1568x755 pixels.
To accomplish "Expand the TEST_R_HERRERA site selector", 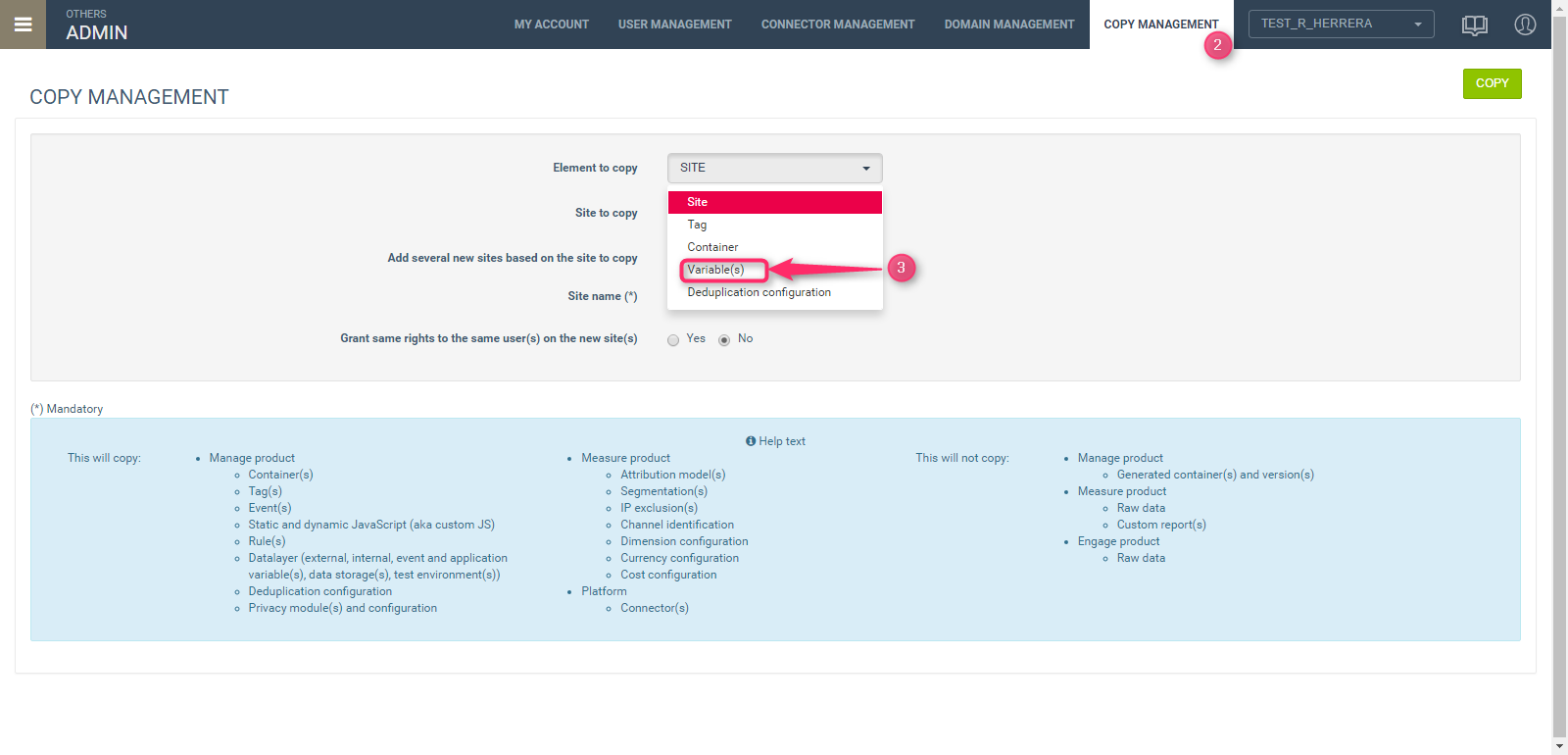I will [x=1341, y=25].
